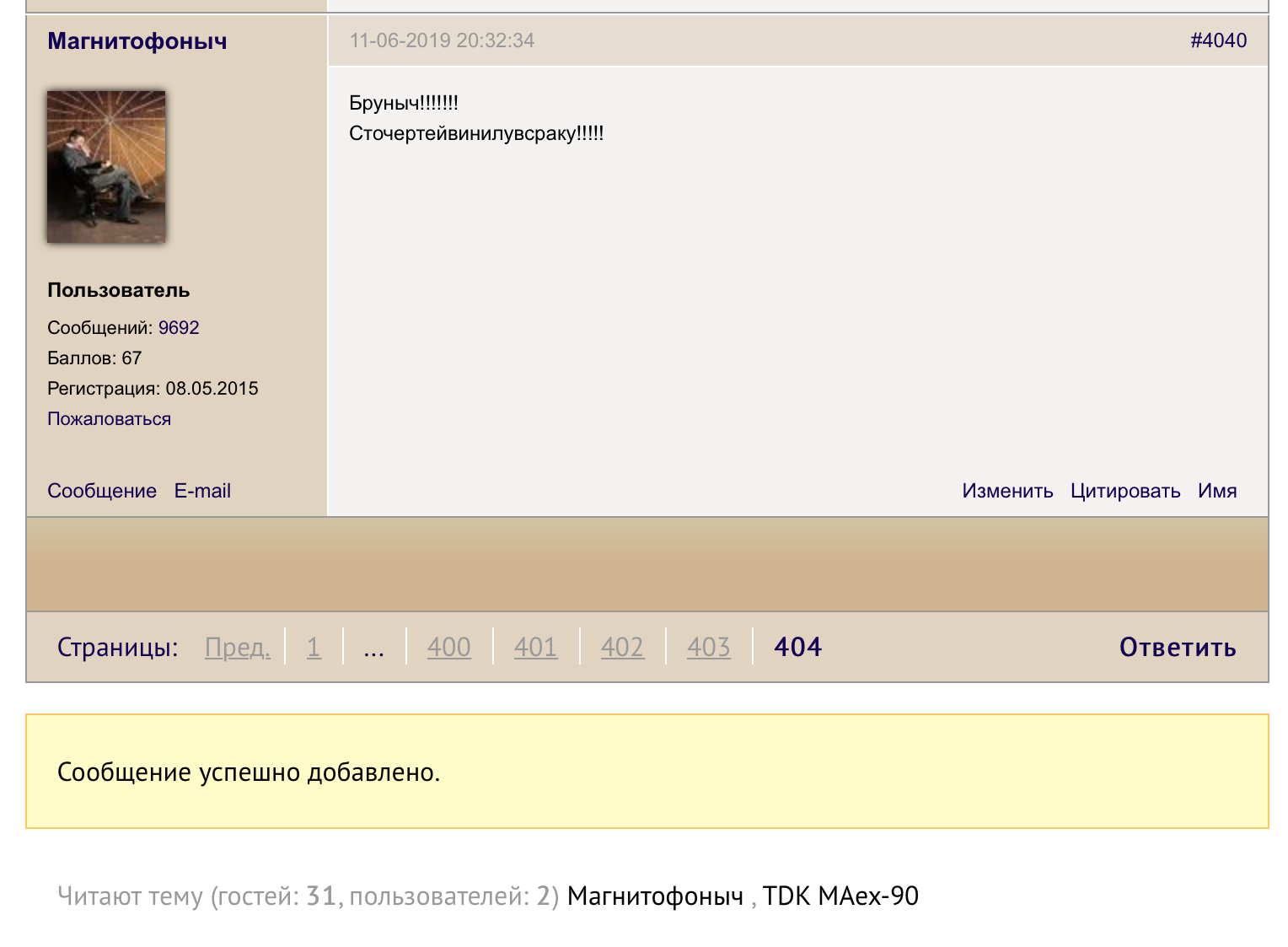Click the user avatar thumbnail image
The width and height of the screenshot is (1288, 947).
(106, 167)
